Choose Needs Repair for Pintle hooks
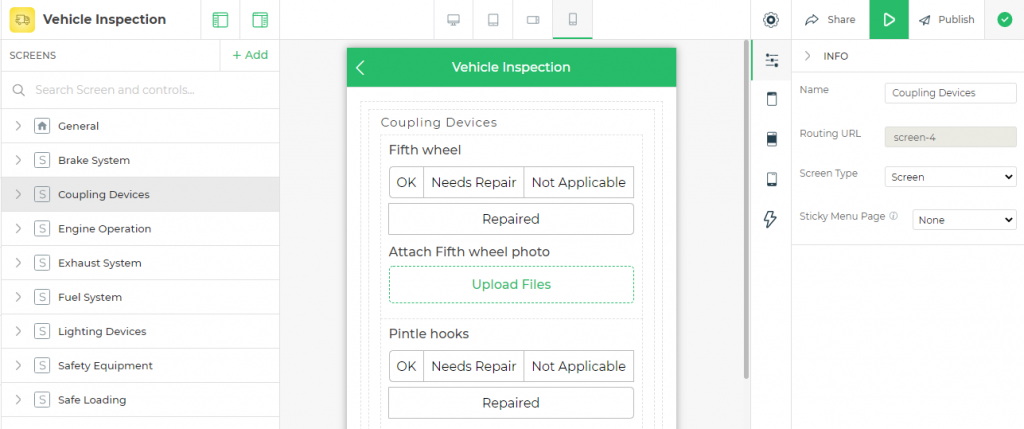Screen dimensions: 1024x429 (473, 366)
